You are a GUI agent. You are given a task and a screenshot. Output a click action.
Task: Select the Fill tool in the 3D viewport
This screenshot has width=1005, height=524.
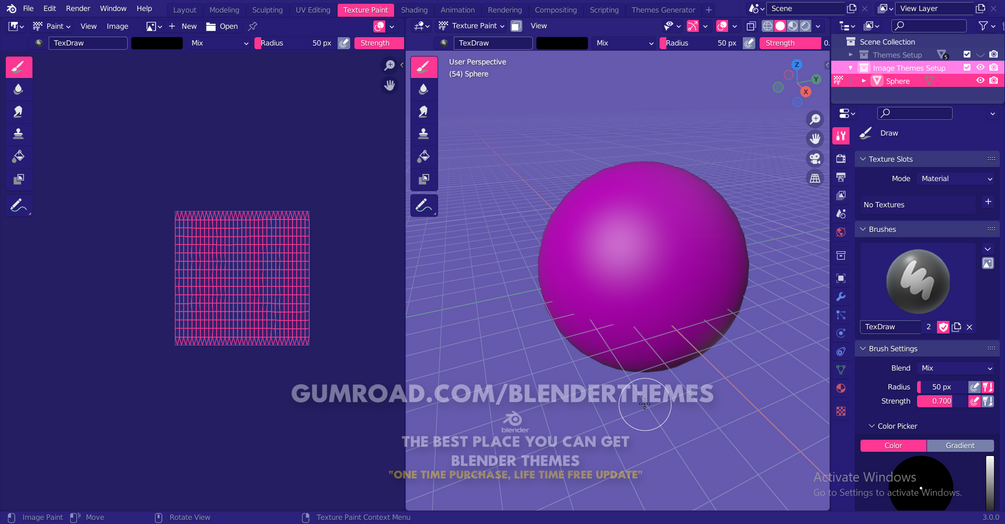click(424, 156)
